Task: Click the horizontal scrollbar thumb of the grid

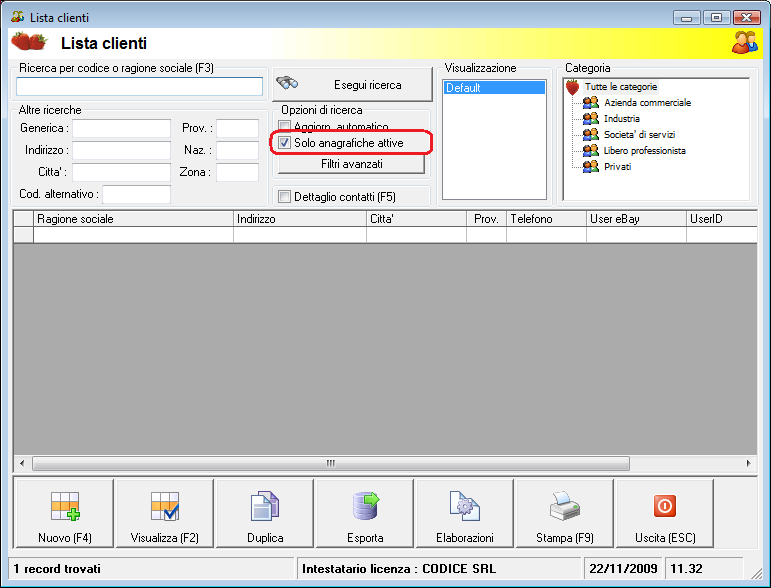Action: (x=331, y=463)
